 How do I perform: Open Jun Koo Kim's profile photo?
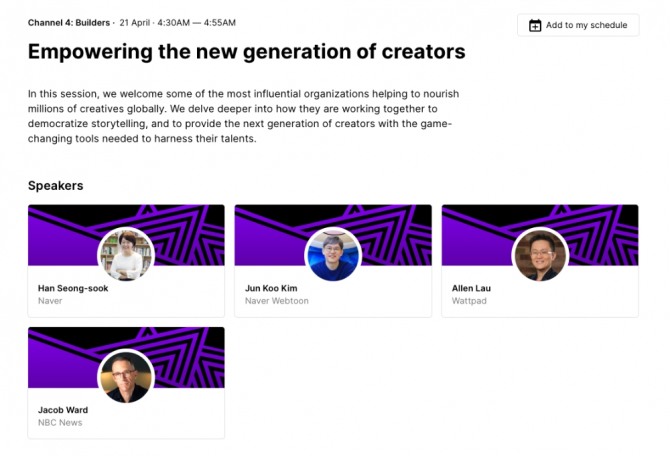click(332, 255)
